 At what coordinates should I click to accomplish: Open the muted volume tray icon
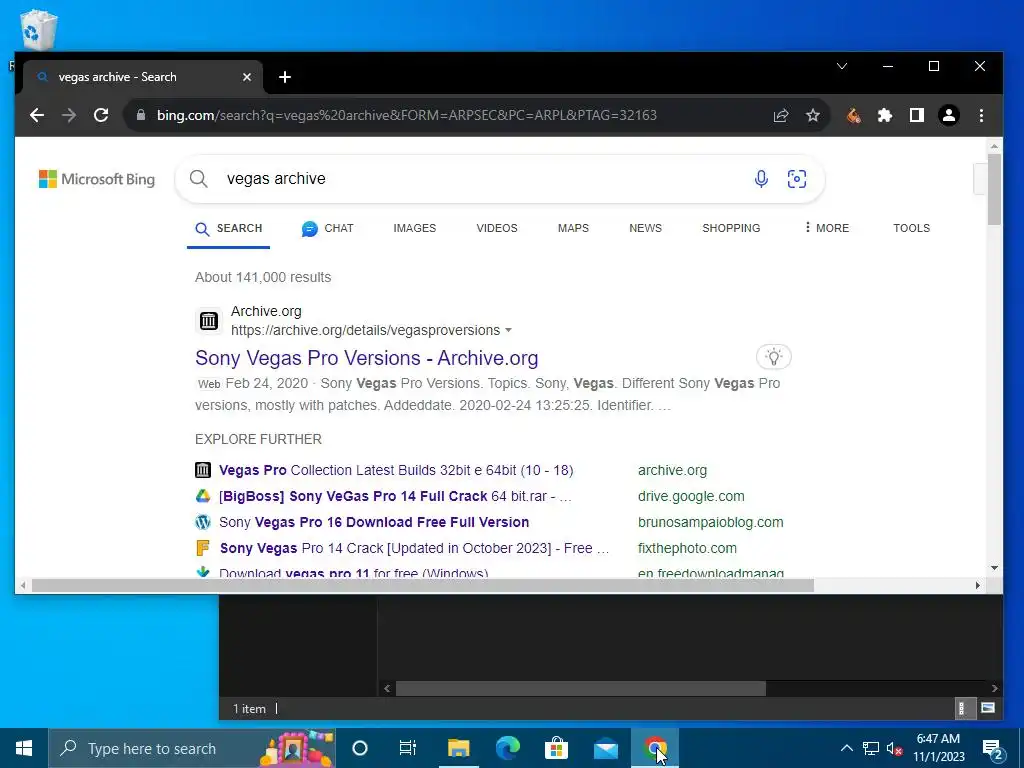pyautogui.click(x=895, y=748)
